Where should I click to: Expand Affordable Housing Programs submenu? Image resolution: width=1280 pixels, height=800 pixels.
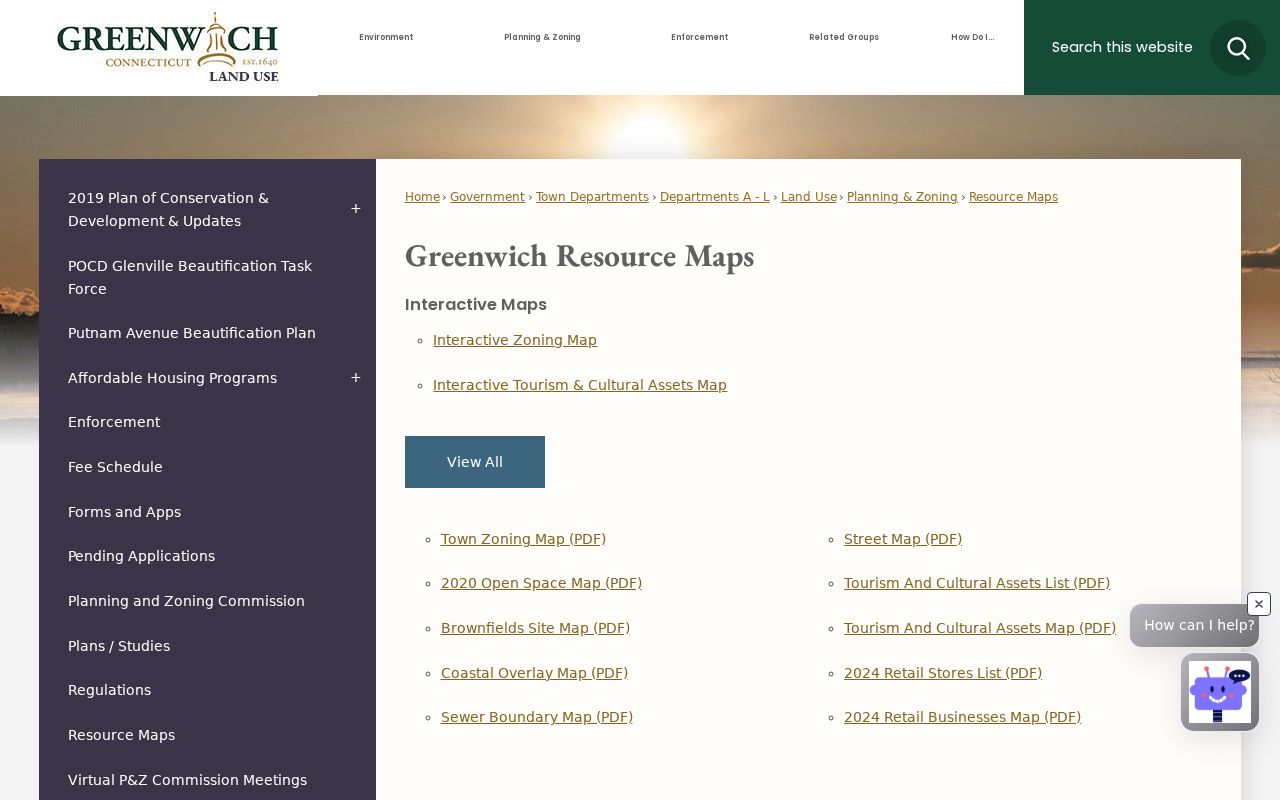[355, 378]
